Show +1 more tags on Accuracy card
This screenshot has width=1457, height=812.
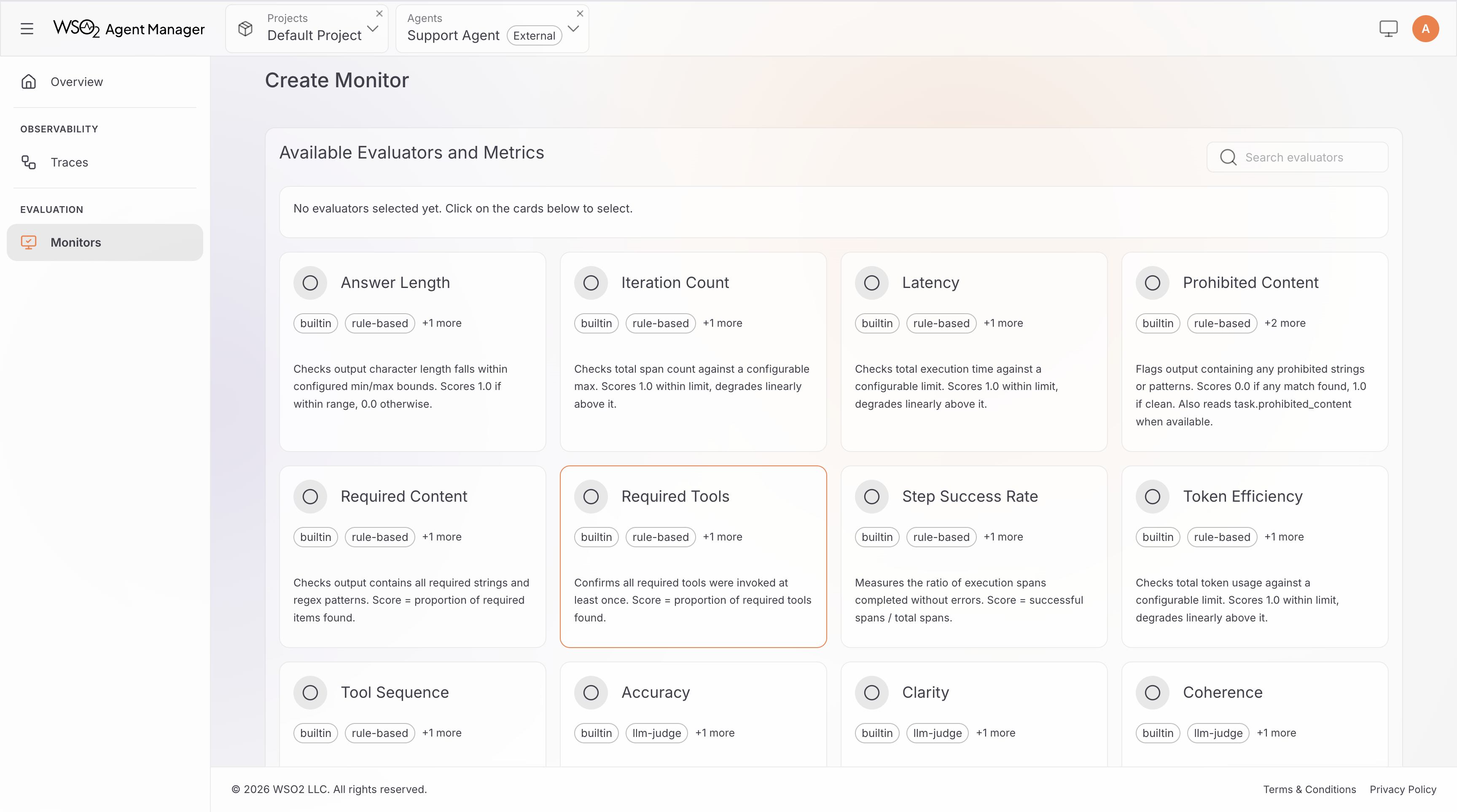714,734
